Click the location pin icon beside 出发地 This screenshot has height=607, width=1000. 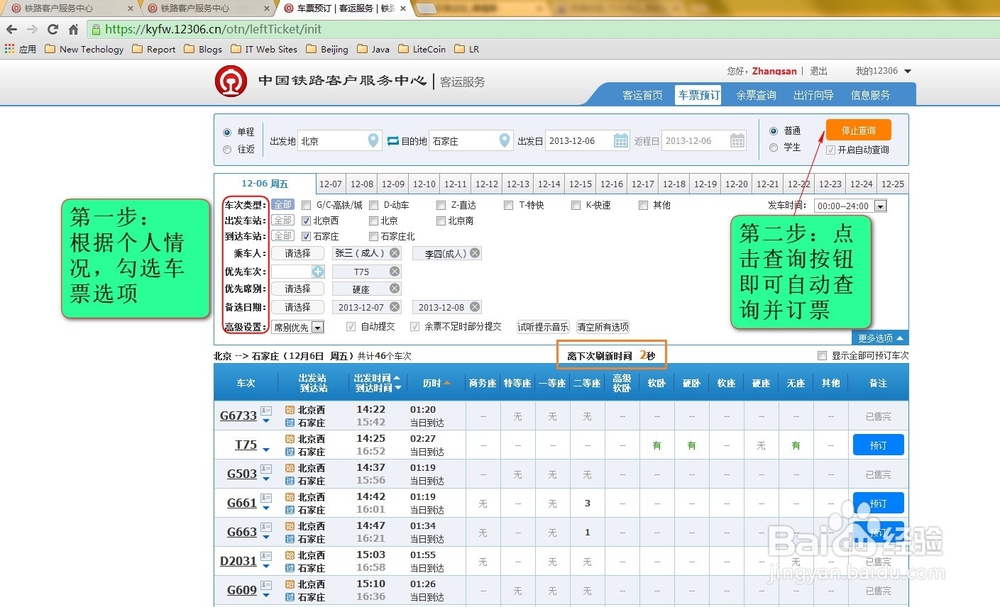(372, 141)
